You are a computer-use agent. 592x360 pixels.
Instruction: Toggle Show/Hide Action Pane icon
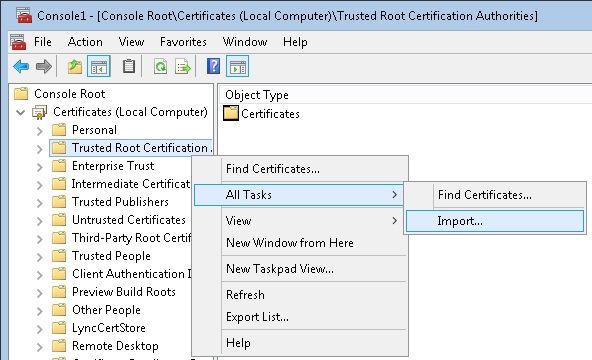237,67
